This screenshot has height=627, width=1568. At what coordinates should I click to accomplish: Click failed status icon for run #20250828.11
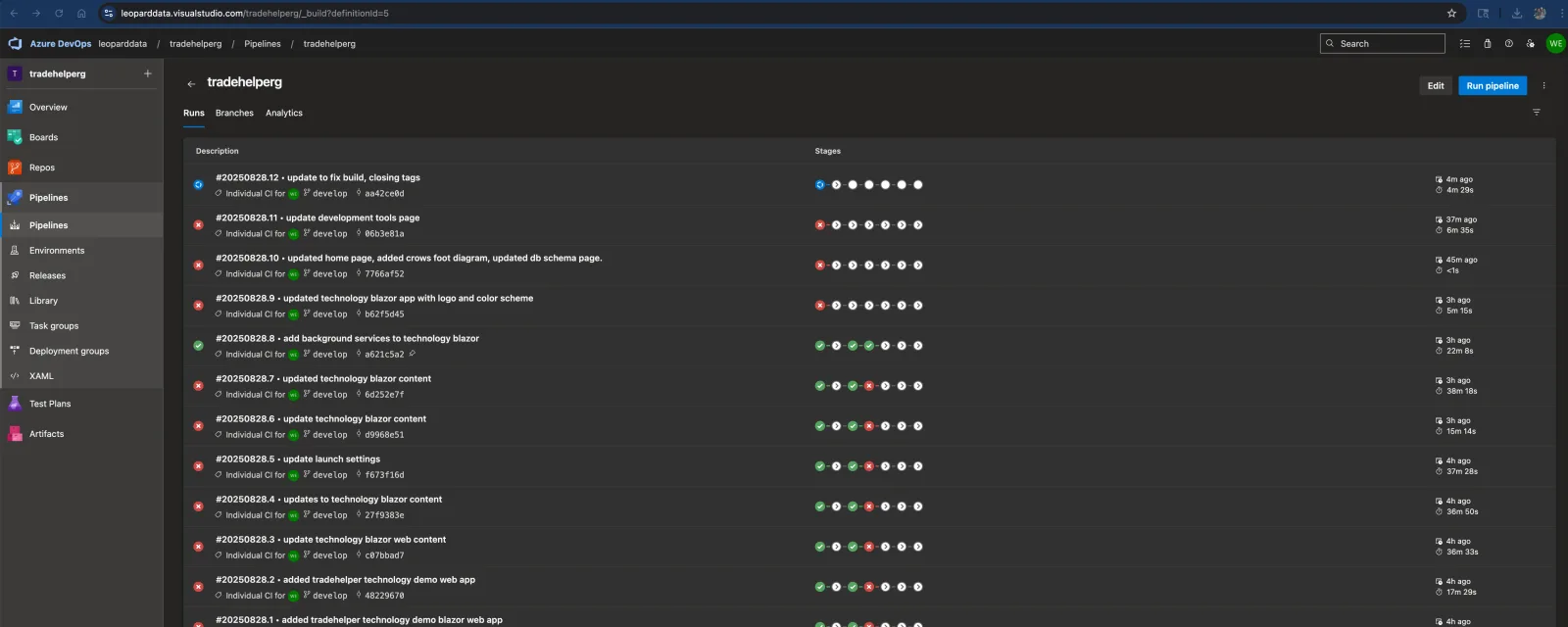click(198, 225)
